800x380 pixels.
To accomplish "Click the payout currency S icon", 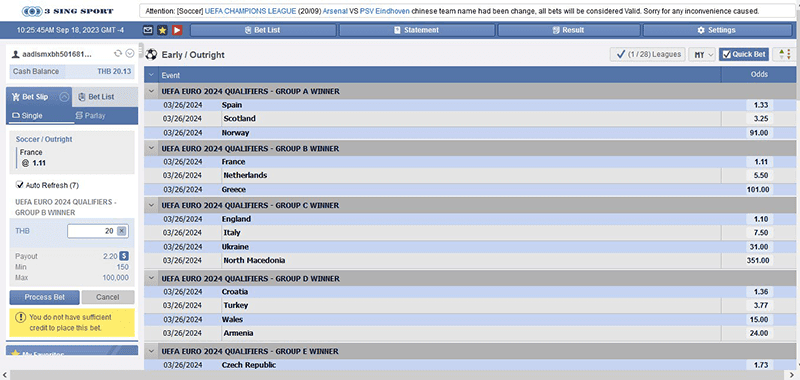I will pyautogui.click(x=124, y=256).
